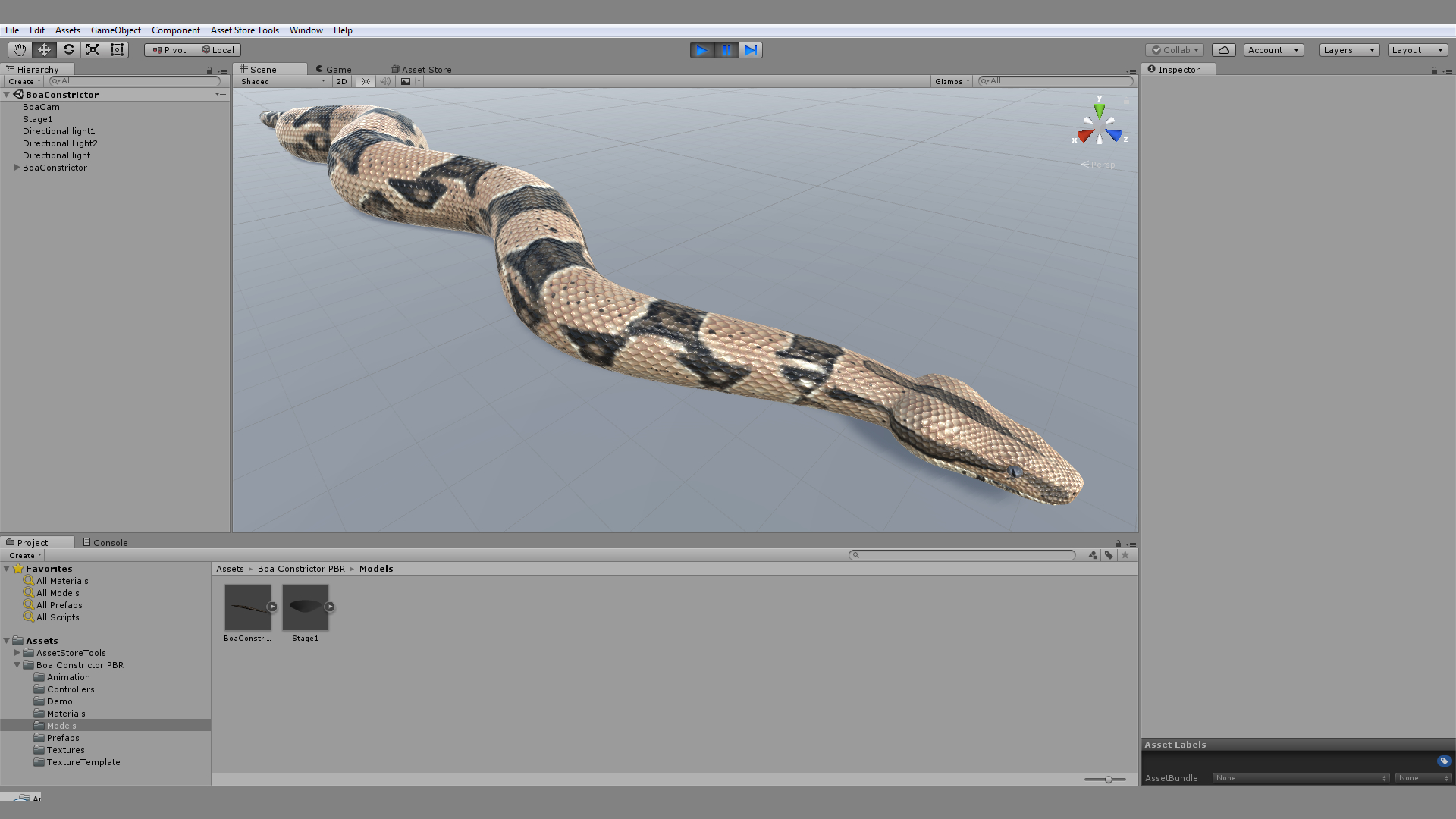
Task: Click the Step frame button
Action: tap(750, 50)
